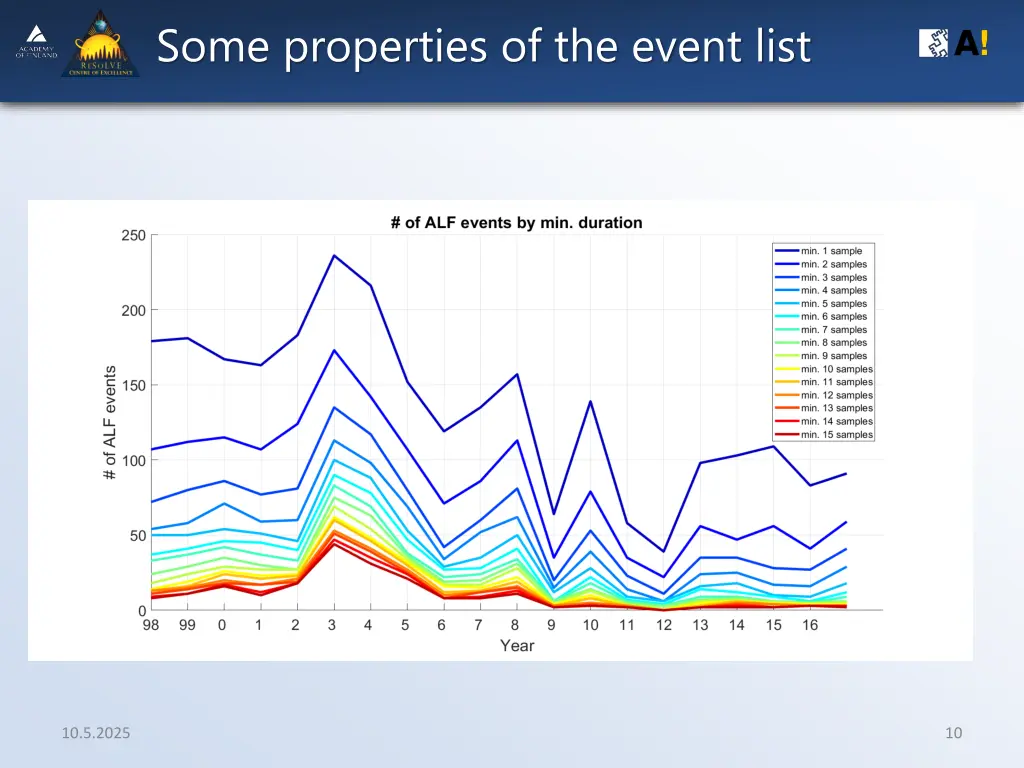The image size is (1024, 768).
Task: Select legend entry 'min. 1 sample'
Action: pos(818,251)
